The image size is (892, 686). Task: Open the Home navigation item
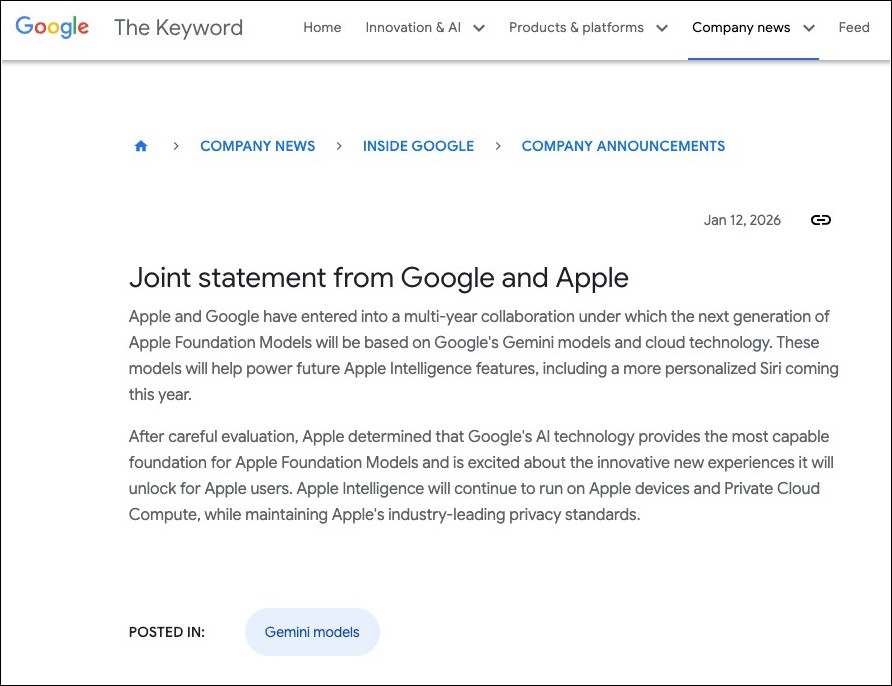coord(322,28)
